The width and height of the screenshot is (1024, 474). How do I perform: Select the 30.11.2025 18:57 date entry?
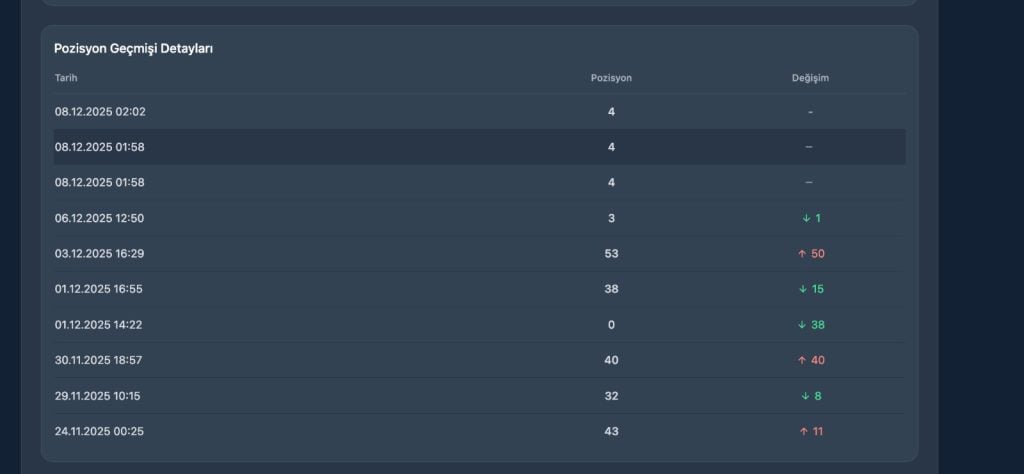pyautogui.click(x=99, y=360)
